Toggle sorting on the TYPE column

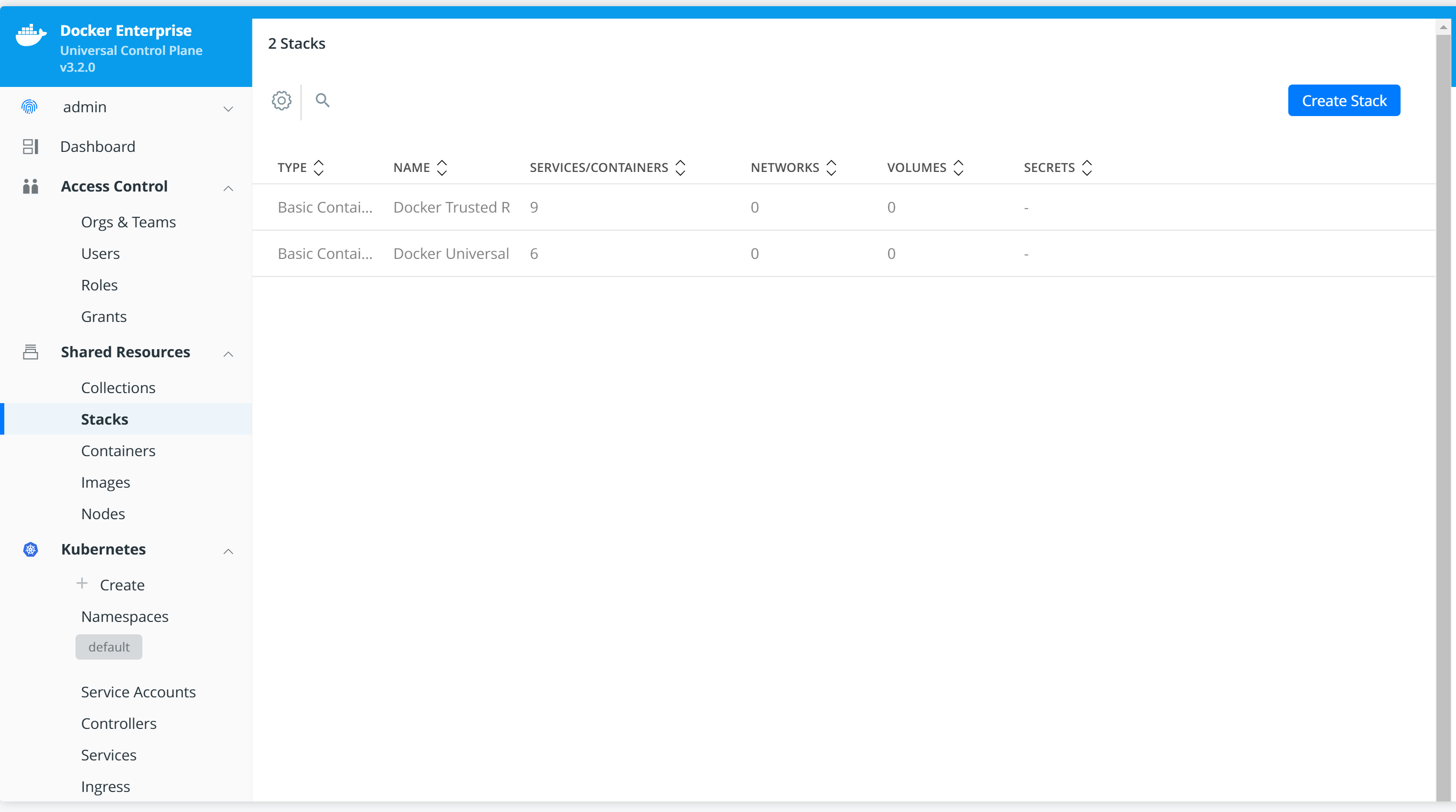point(318,167)
